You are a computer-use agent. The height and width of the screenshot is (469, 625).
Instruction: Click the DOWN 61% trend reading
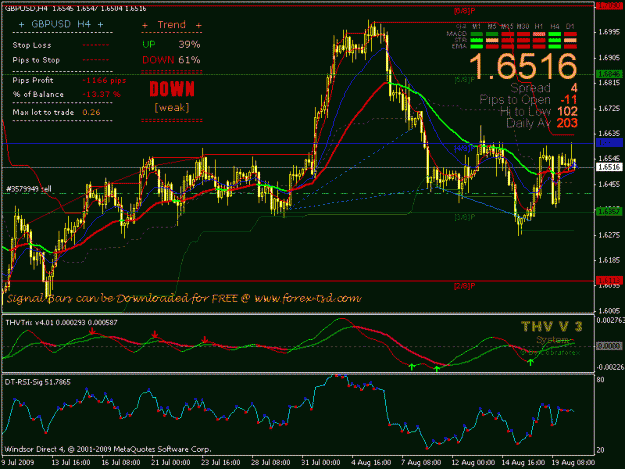pos(171,60)
